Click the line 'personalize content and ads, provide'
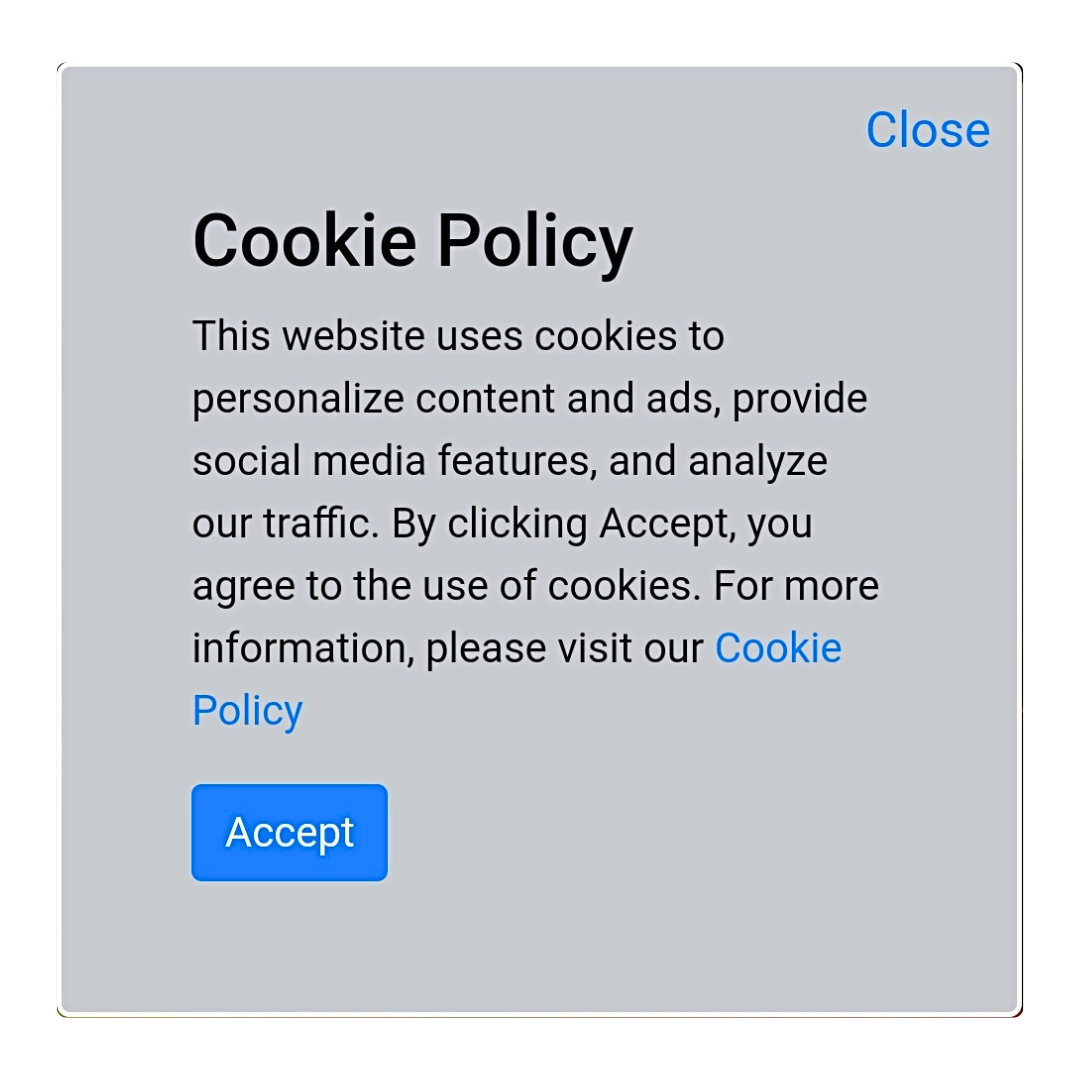1080x1080 pixels. point(530,399)
